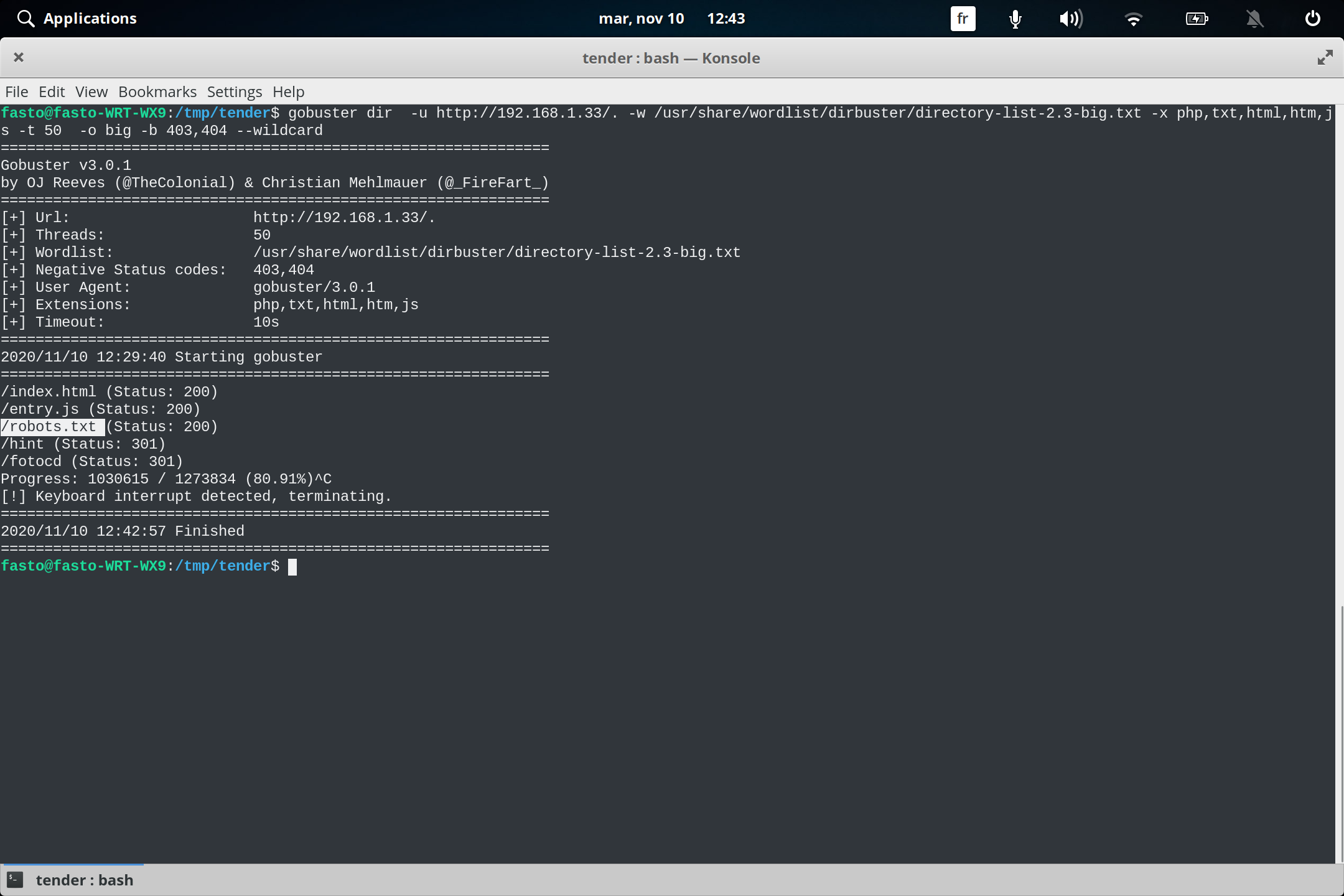
Task: Open the File menu
Action: point(16,91)
